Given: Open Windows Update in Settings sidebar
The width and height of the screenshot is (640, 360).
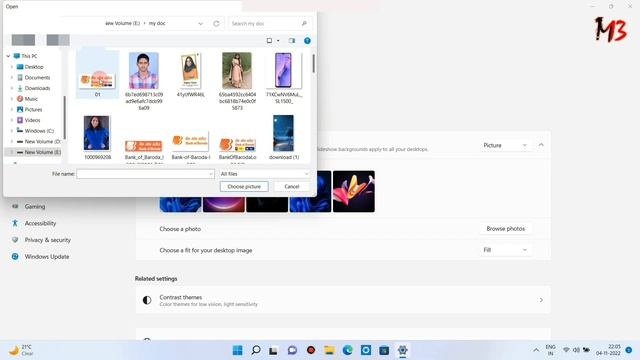Looking at the screenshot, I should coord(47,257).
